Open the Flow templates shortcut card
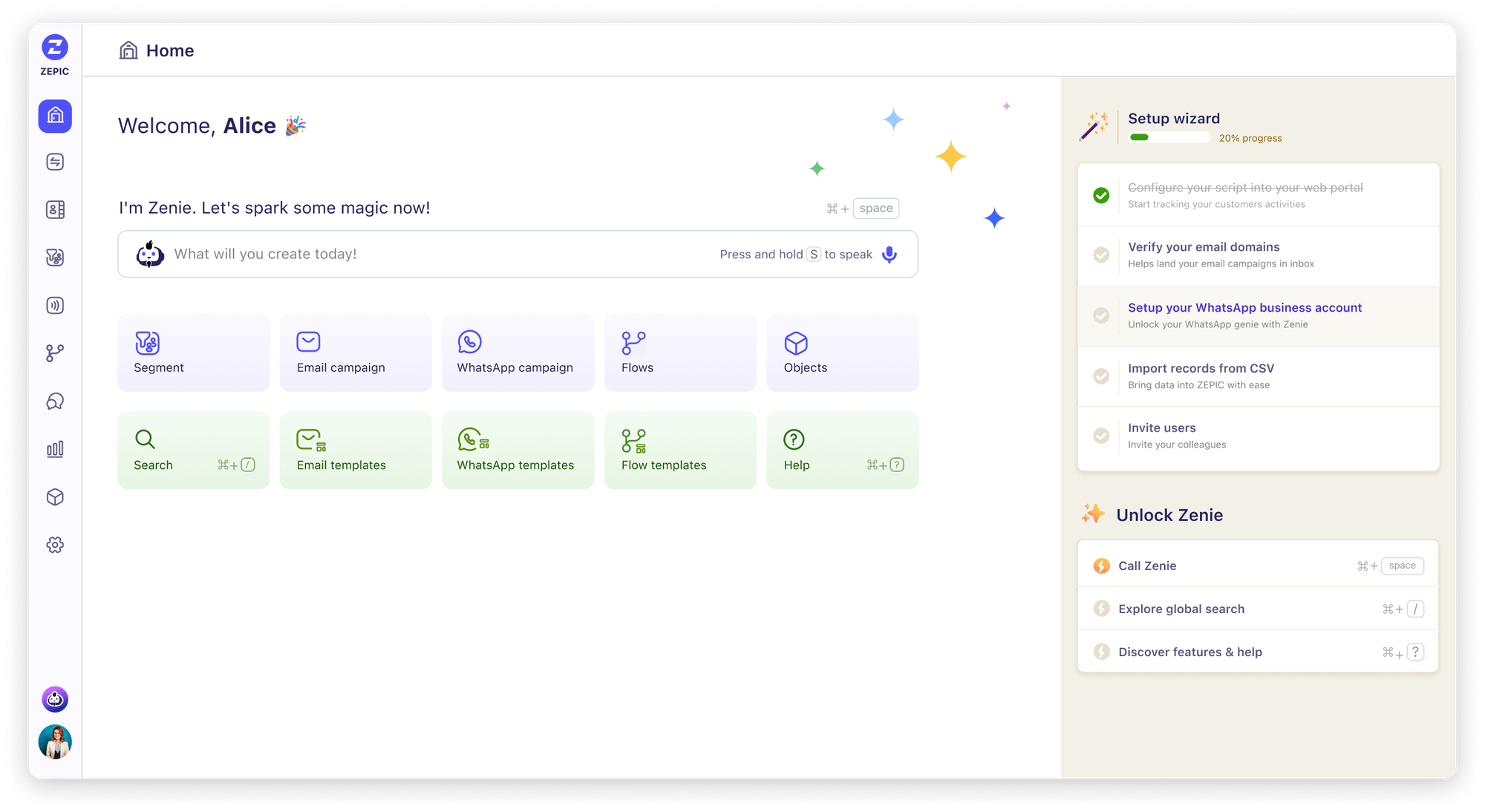The width and height of the screenshot is (1485, 812). (680, 450)
